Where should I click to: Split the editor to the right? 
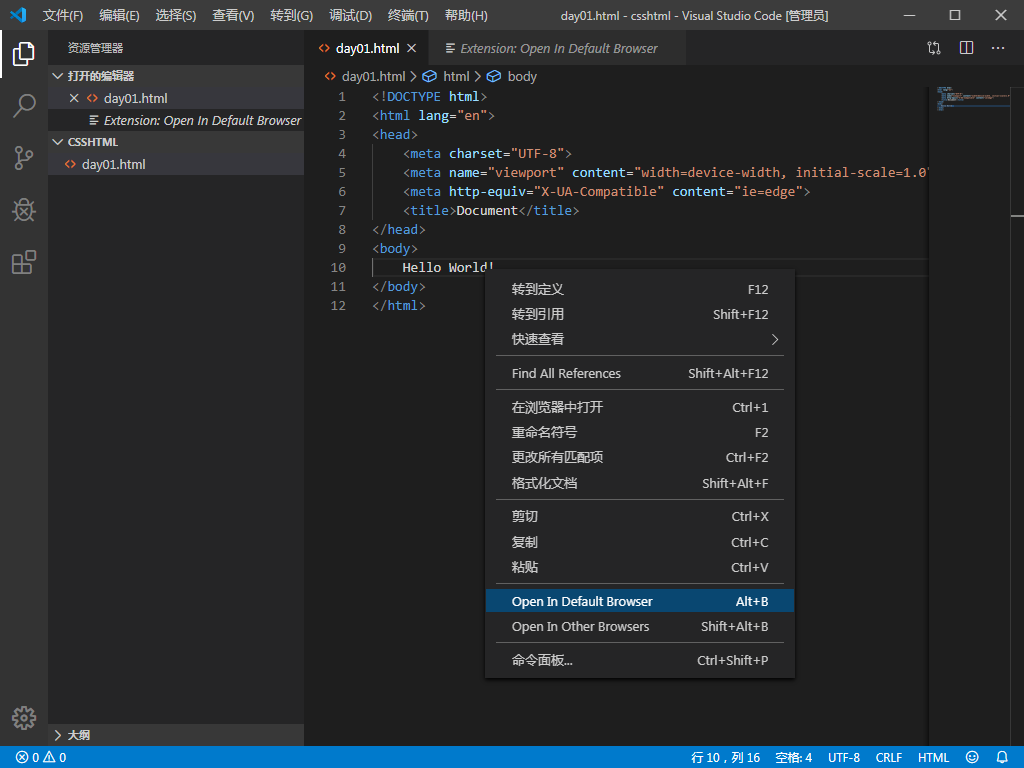[x=967, y=48]
